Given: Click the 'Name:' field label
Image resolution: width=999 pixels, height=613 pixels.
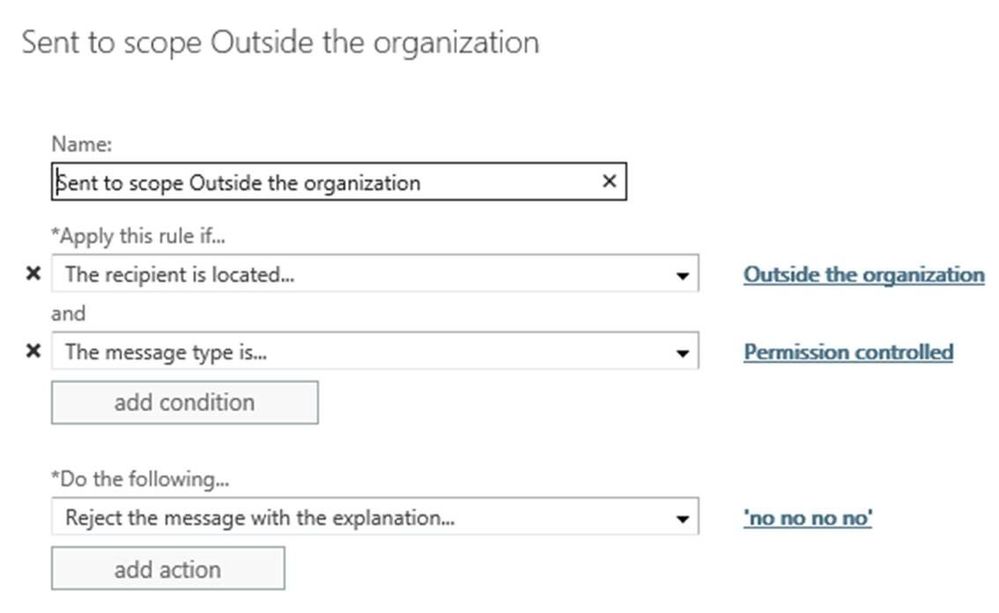Looking at the screenshot, I should coord(81,145).
